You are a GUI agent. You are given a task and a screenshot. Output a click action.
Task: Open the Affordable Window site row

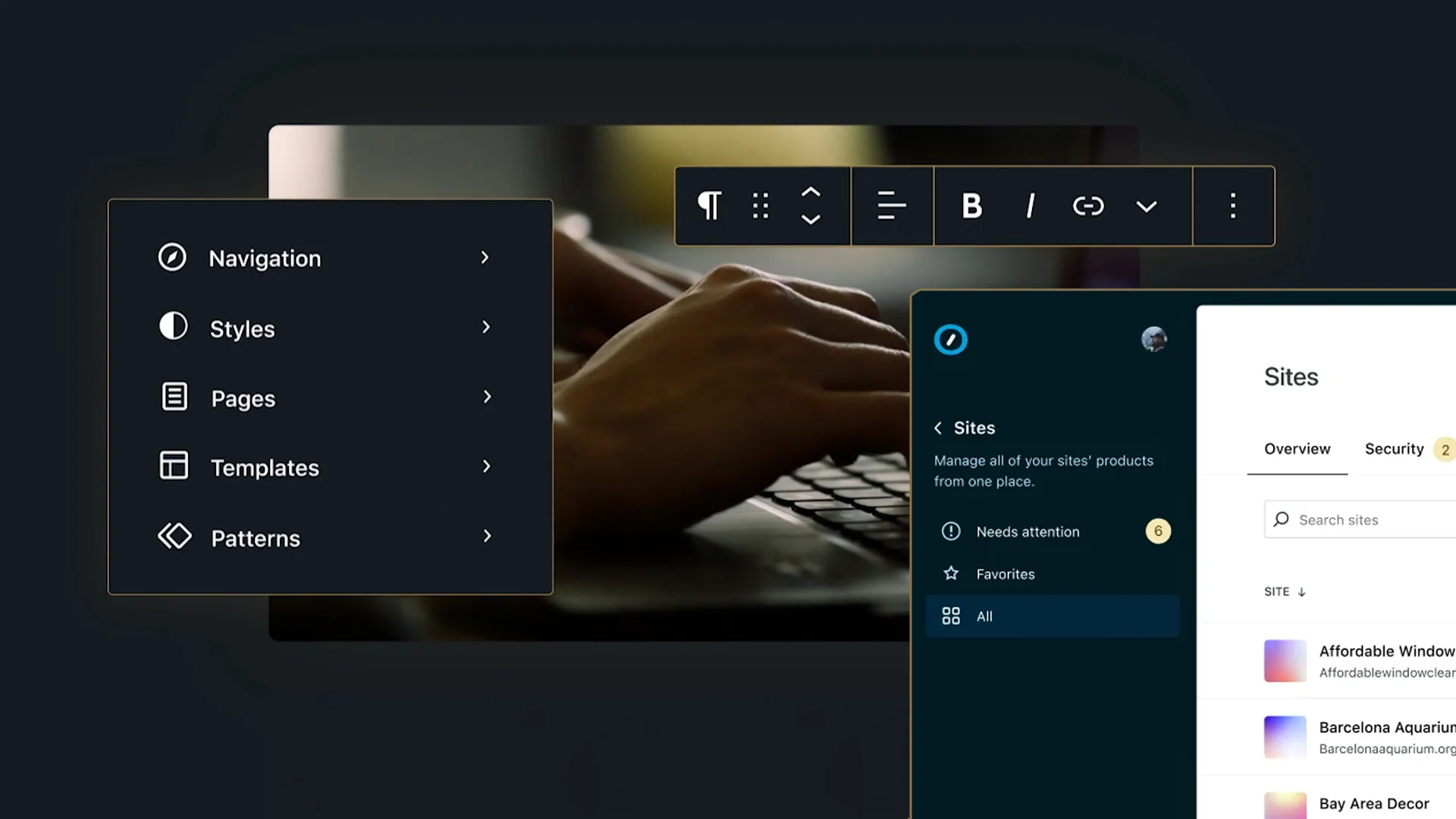click(x=1326, y=661)
